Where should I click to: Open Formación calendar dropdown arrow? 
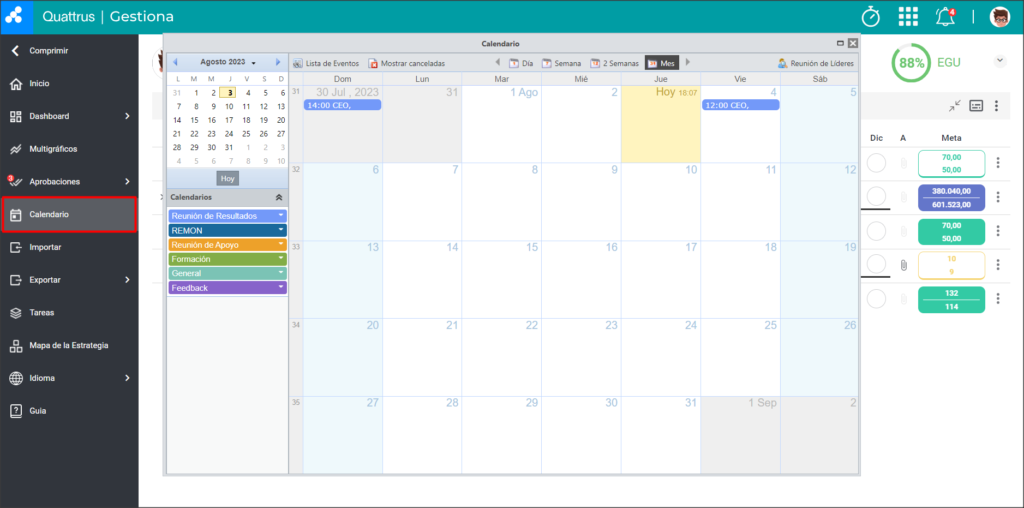[x=281, y=259]
